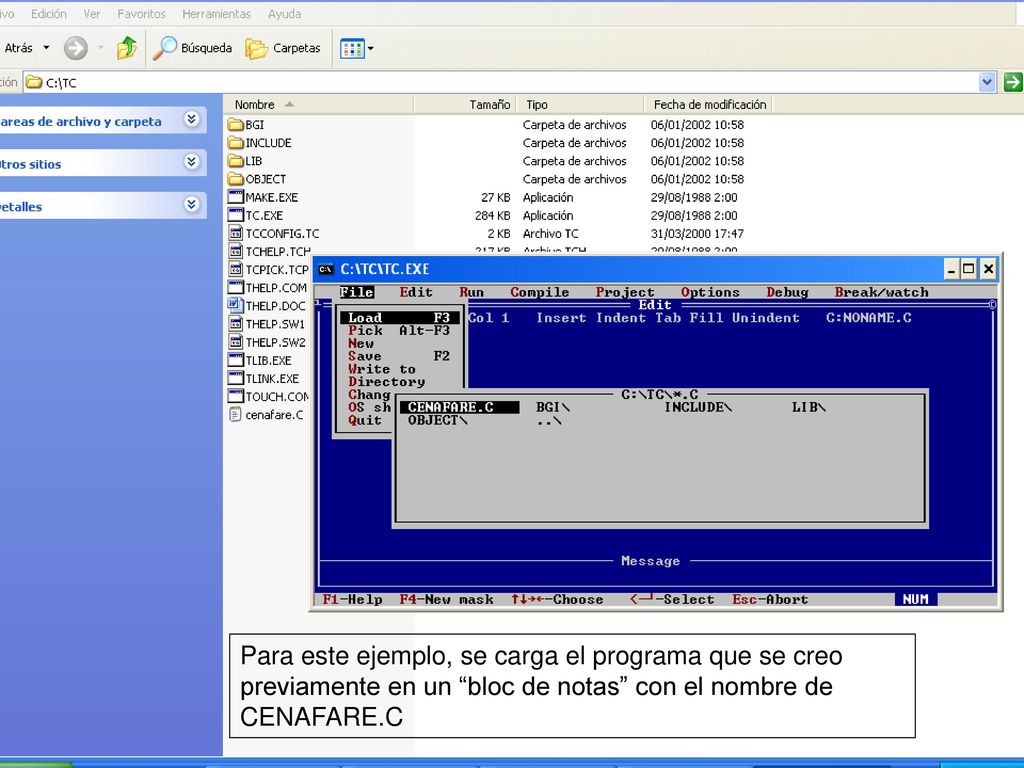Viewport: 1024px width, 768px height.
Task: Select the THELP.DOC document icon
Action: coord(236,306)
